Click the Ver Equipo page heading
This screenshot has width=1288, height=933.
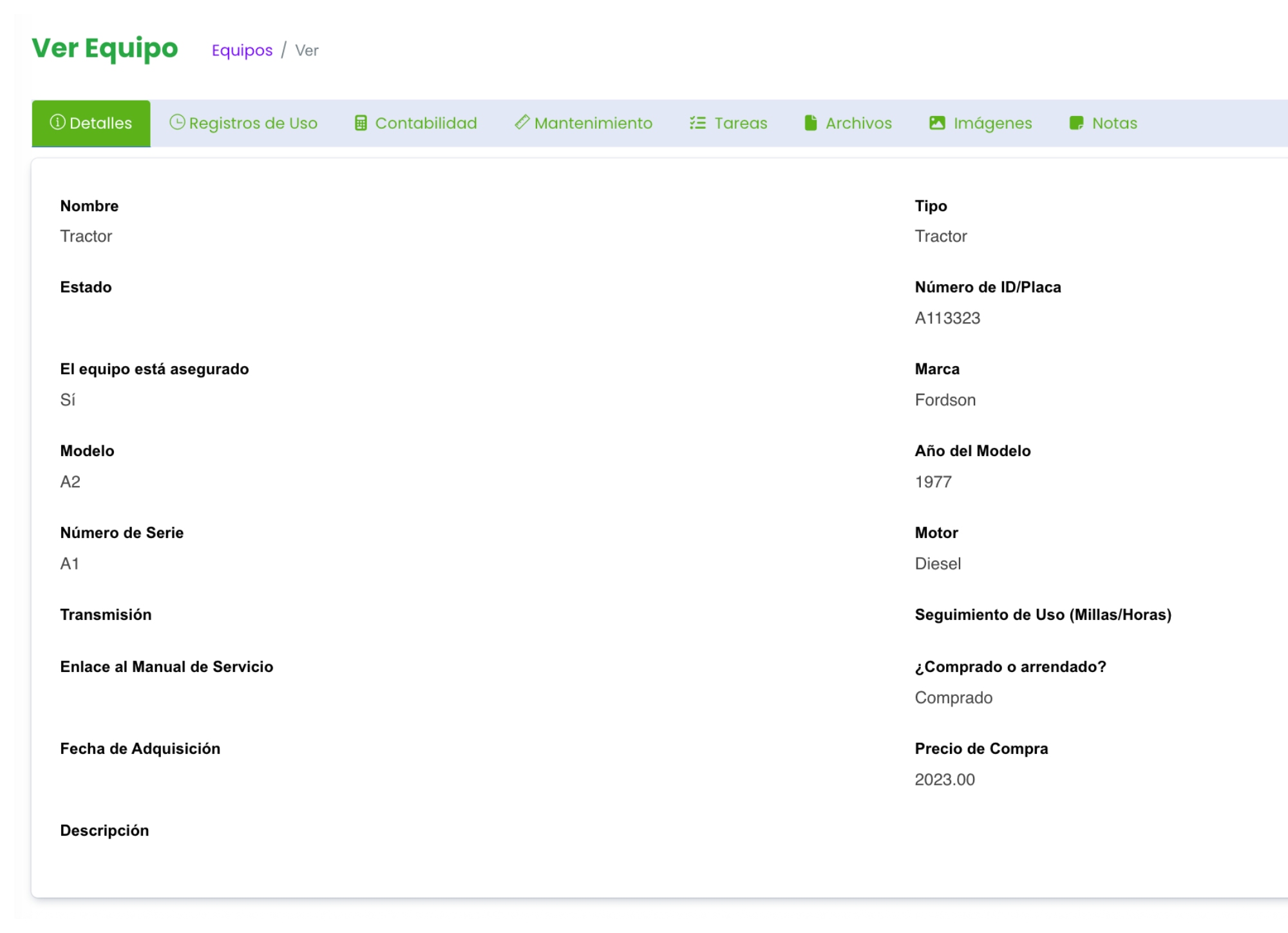pos(105,48)
